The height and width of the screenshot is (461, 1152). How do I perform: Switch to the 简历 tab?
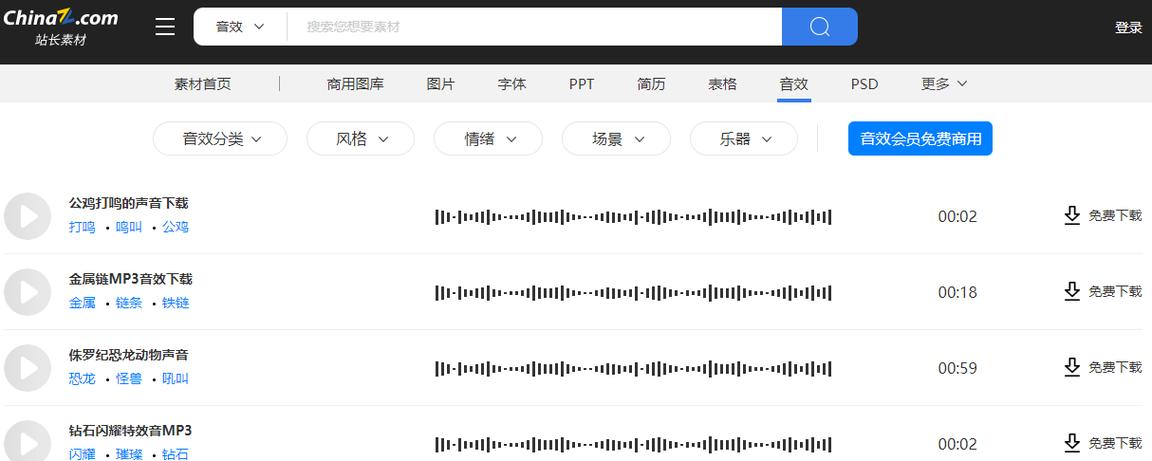pos(651,84)
